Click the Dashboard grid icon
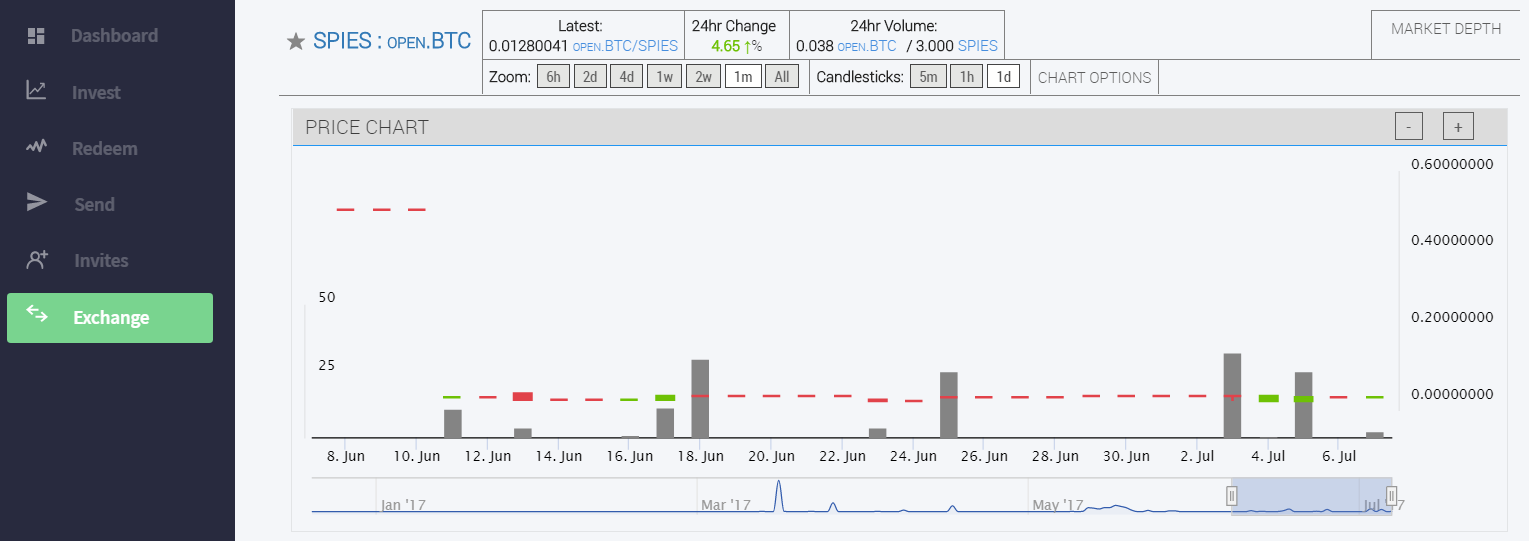 (x=36, y=36)
